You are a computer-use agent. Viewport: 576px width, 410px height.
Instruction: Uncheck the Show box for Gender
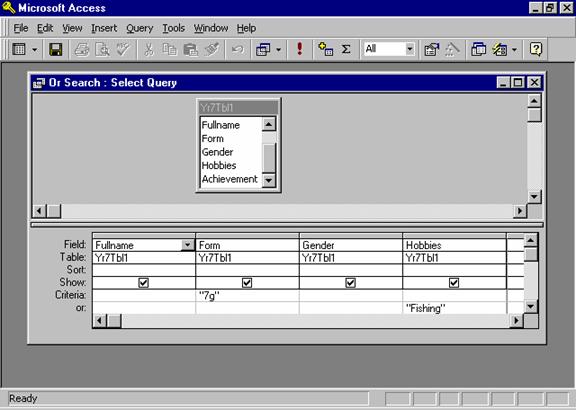(x=350, y=283)
